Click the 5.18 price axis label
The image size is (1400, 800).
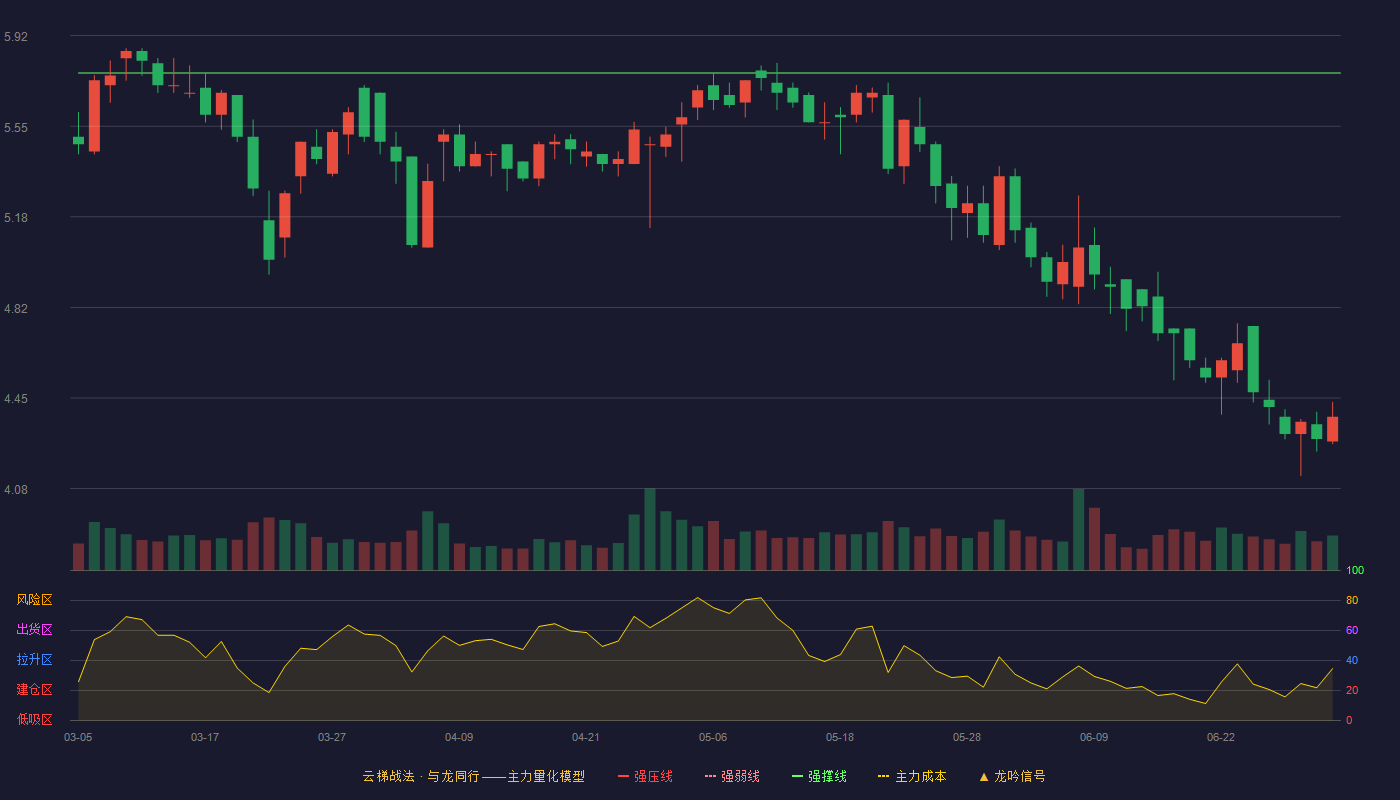tap(16, 218)
